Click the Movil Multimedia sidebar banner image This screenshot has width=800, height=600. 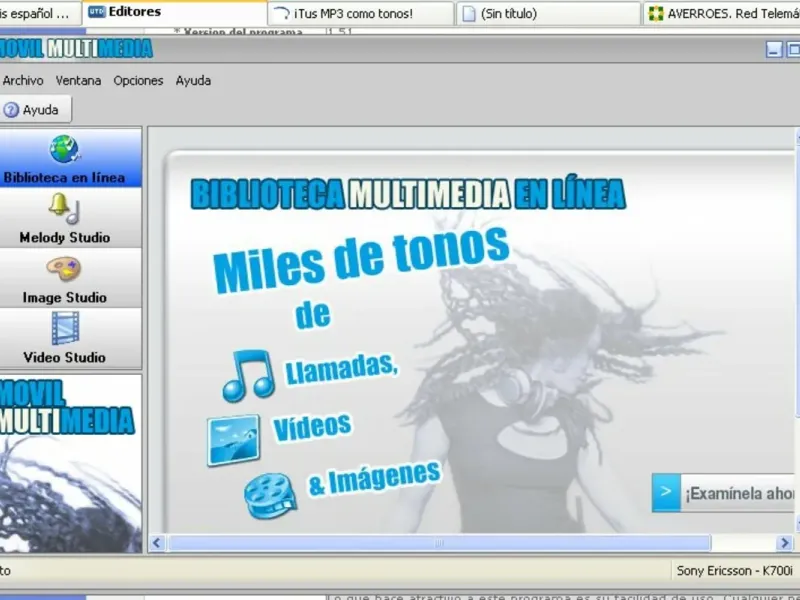(70, 464)
